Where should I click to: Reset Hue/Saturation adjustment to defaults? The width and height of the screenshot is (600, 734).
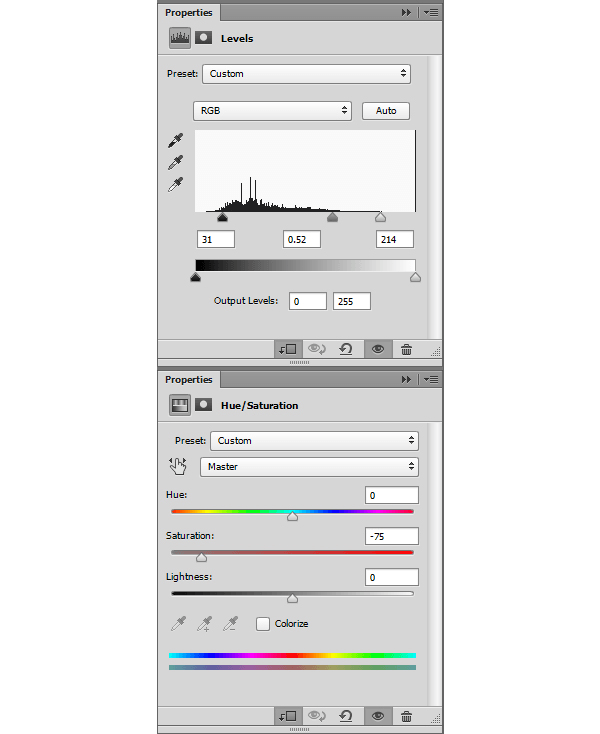pos(346,716)
